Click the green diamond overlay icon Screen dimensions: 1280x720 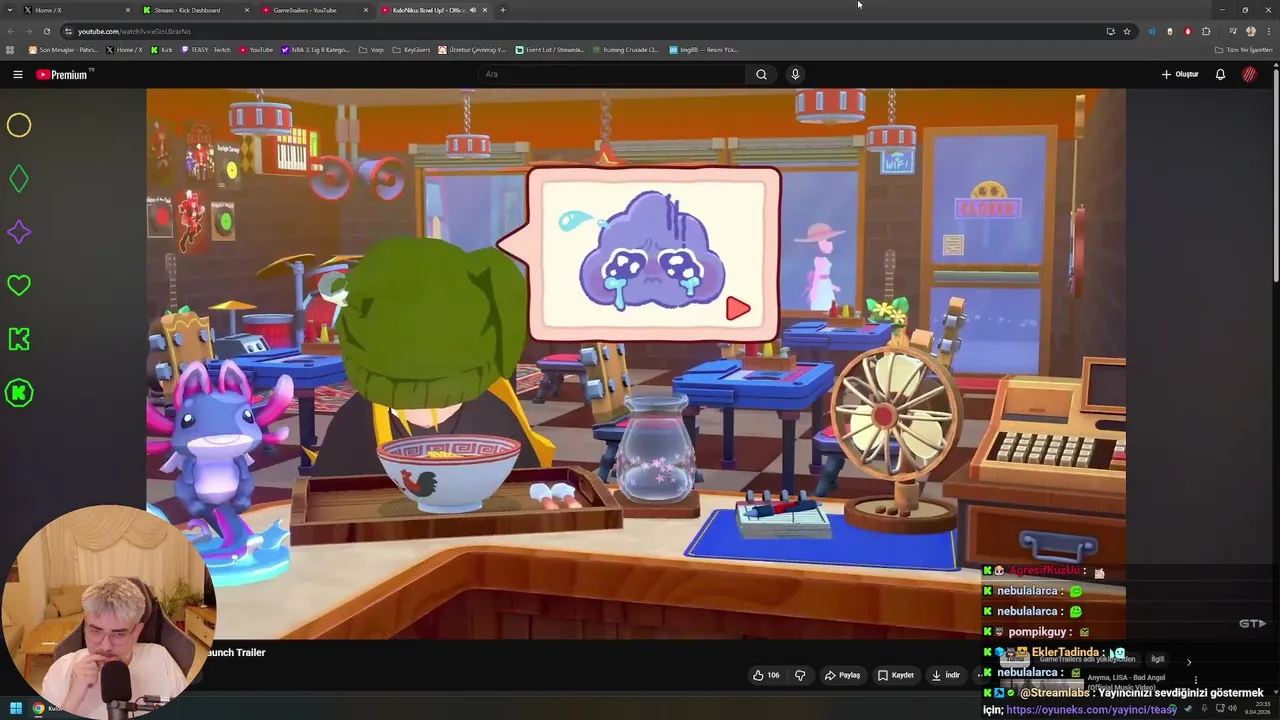point(19,179)
